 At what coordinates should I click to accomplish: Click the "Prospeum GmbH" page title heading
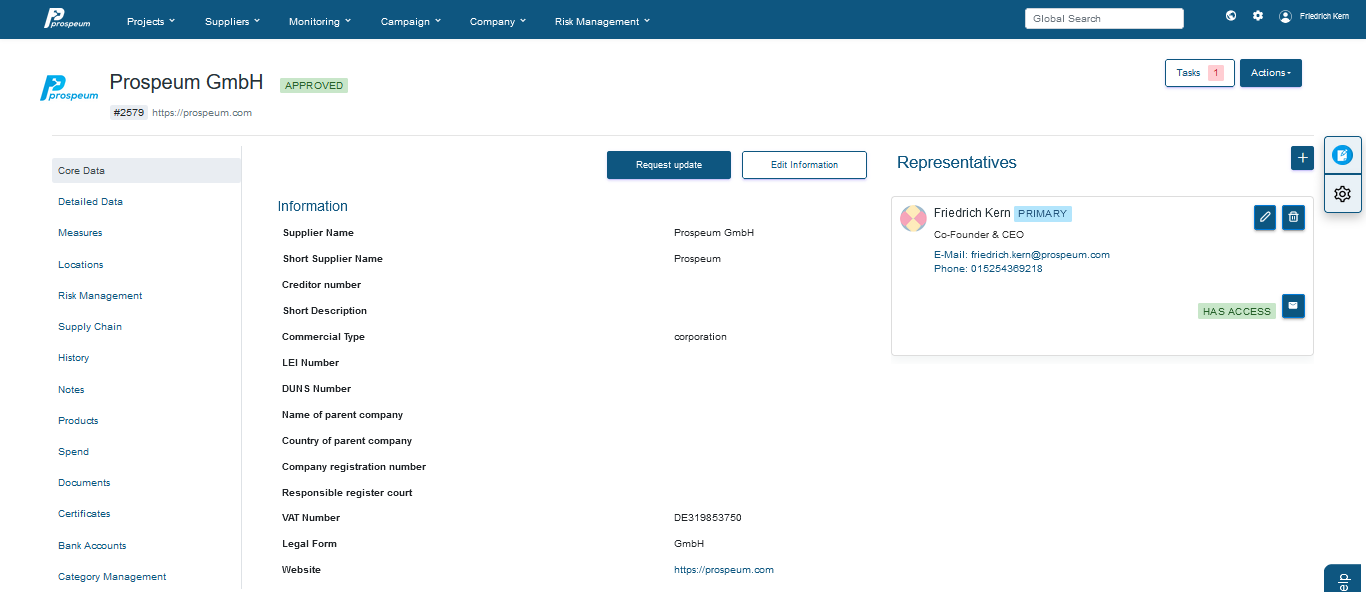(x=186, y=82)
